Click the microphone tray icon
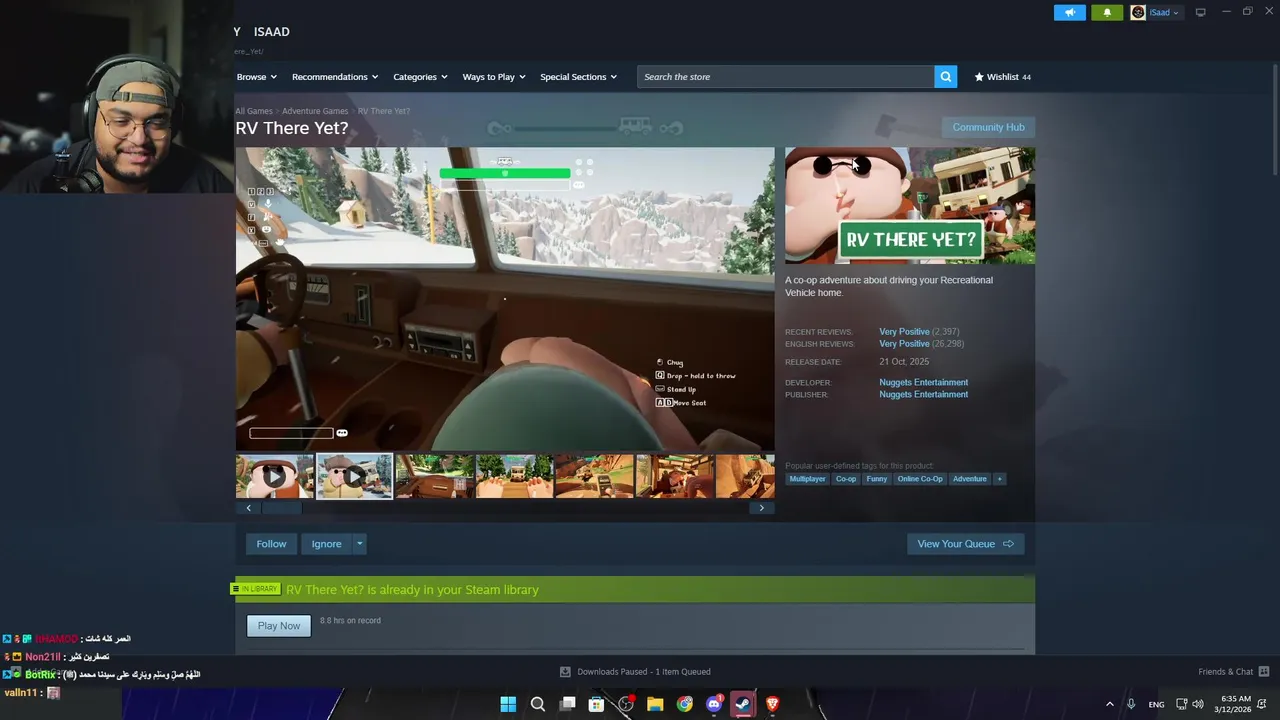Screen dimensions: 1280x720 pyautogui.click(x=1131, y=704)
